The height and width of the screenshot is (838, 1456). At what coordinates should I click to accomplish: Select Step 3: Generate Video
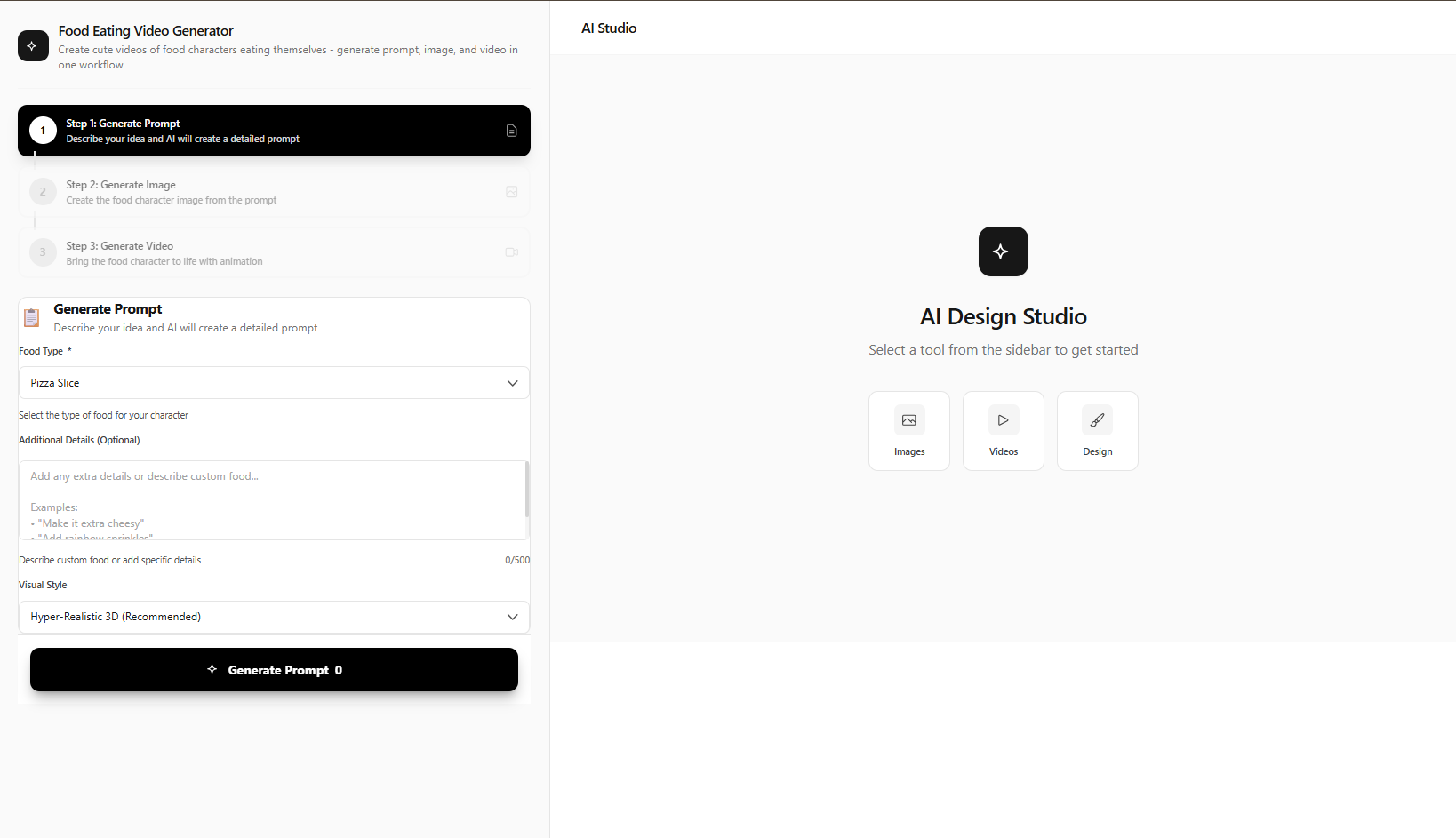(274, 252)
